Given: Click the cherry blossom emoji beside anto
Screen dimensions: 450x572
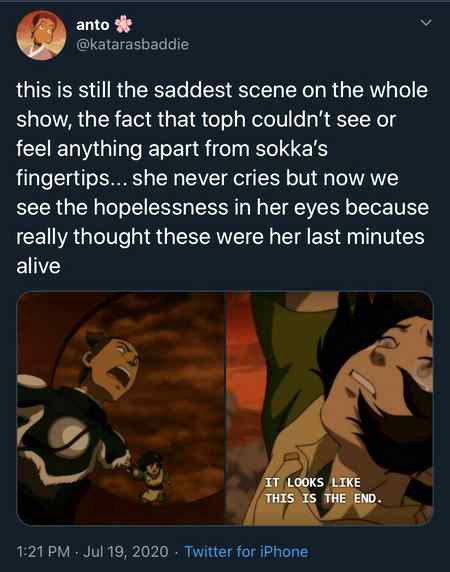Looking at the screenshot, I should coord(123,24).
